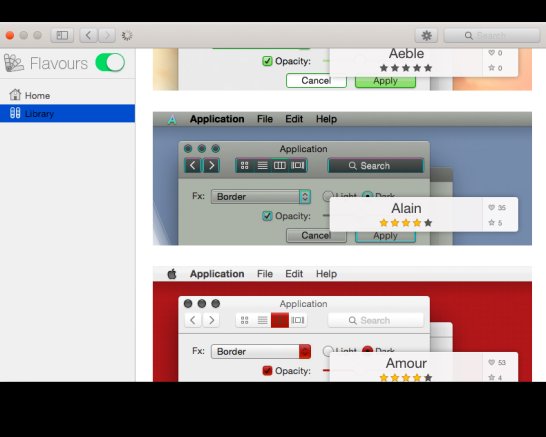Click the Home house icon

point(15,95)
